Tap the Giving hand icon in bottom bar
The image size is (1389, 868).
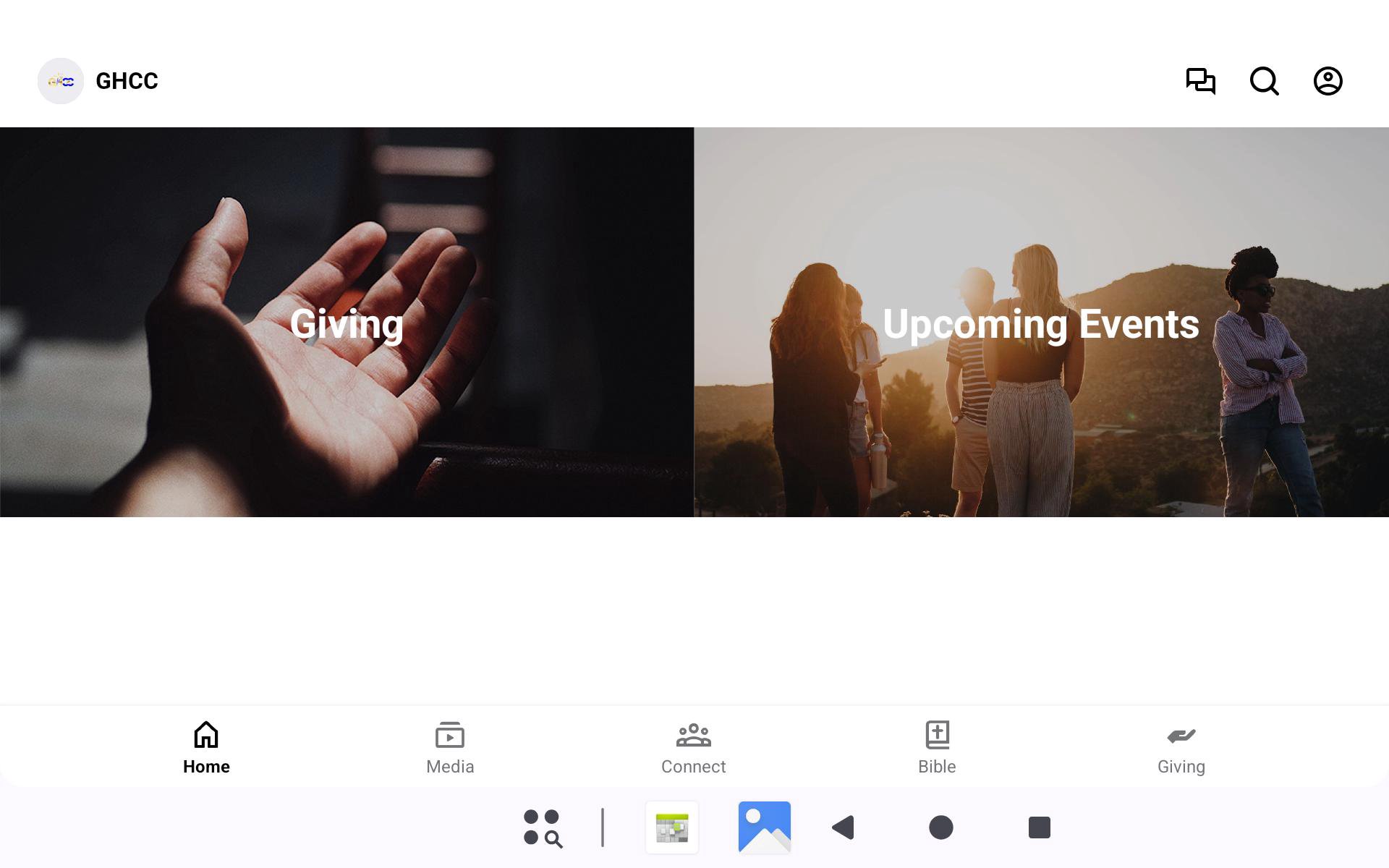[1181, 736]
